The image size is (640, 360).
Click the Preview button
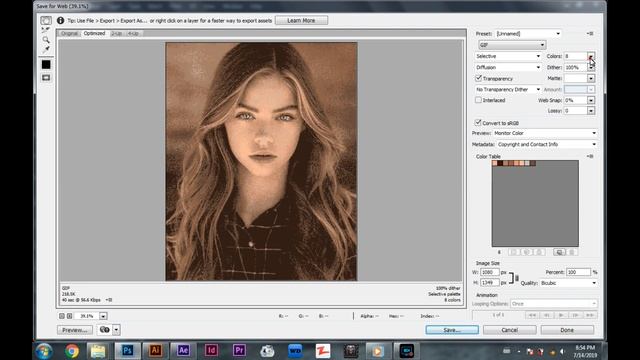[x=75, y=330]
